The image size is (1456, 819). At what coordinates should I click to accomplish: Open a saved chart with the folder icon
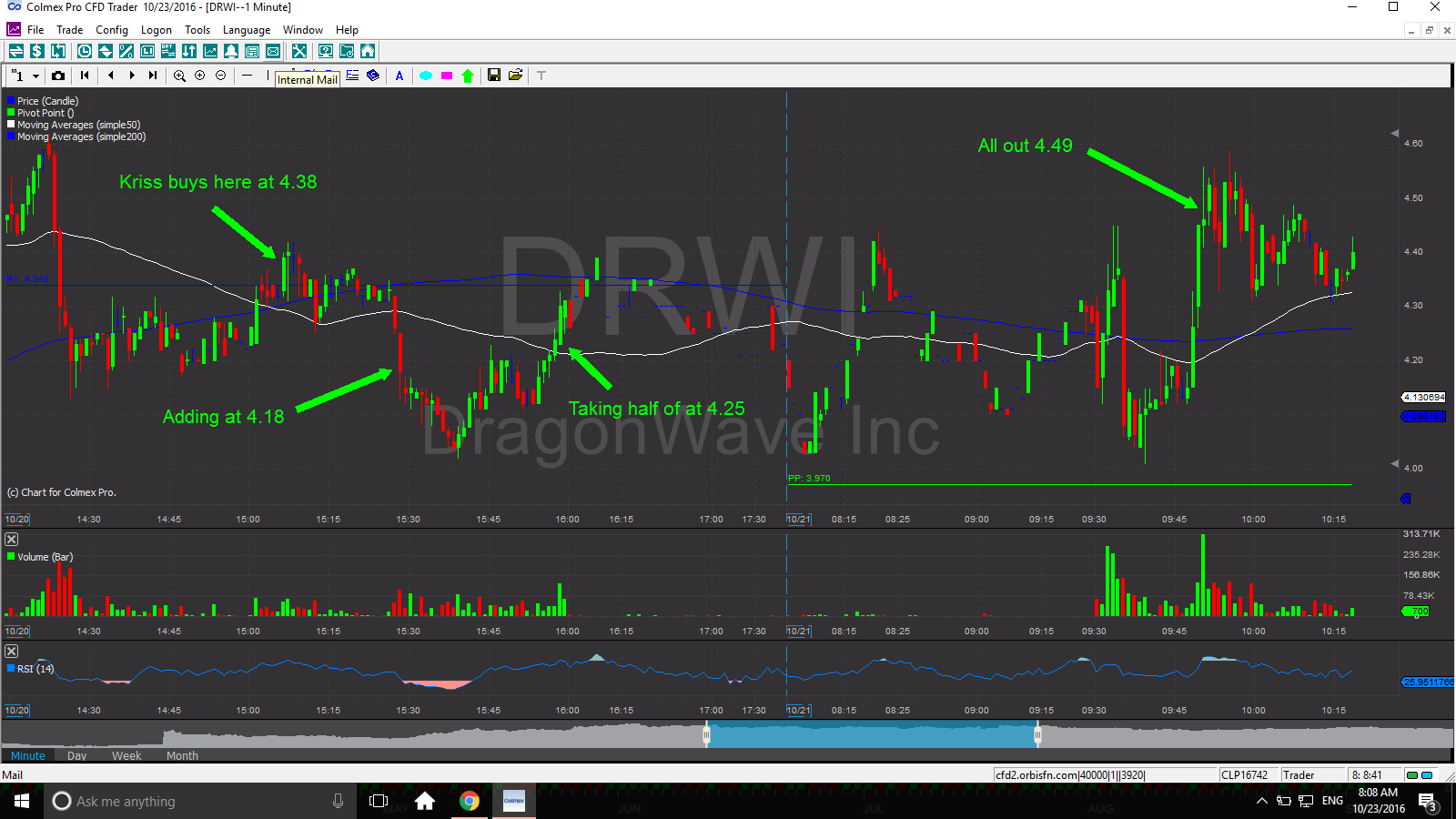[x=515, y=76]
